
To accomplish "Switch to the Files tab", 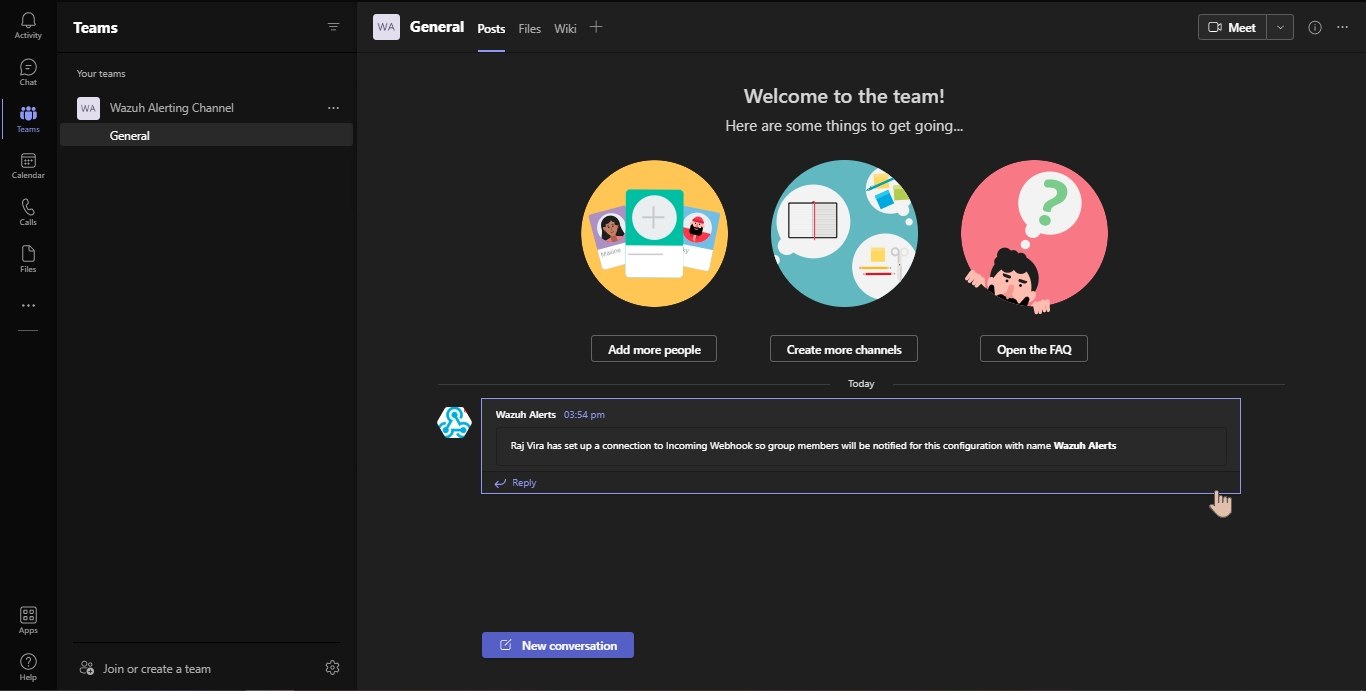I will pos(530,29).
